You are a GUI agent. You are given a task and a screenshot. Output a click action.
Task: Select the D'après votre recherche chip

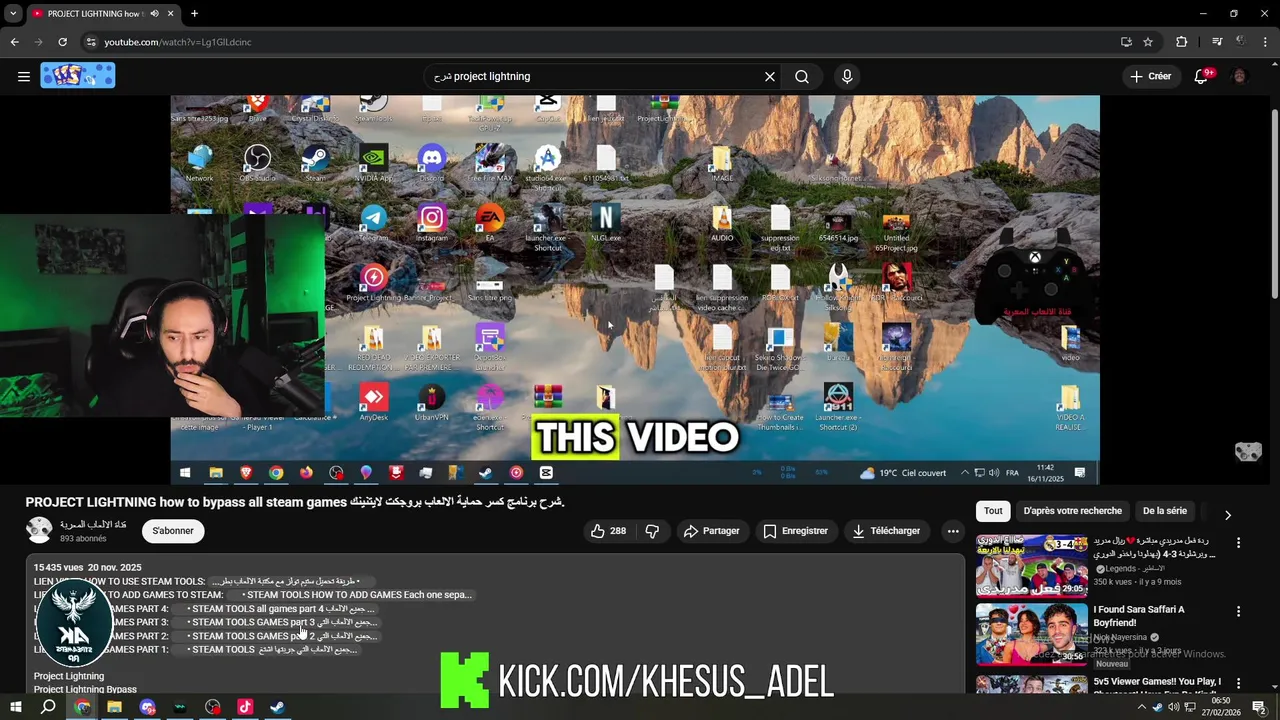click(x=1073, y=511)
